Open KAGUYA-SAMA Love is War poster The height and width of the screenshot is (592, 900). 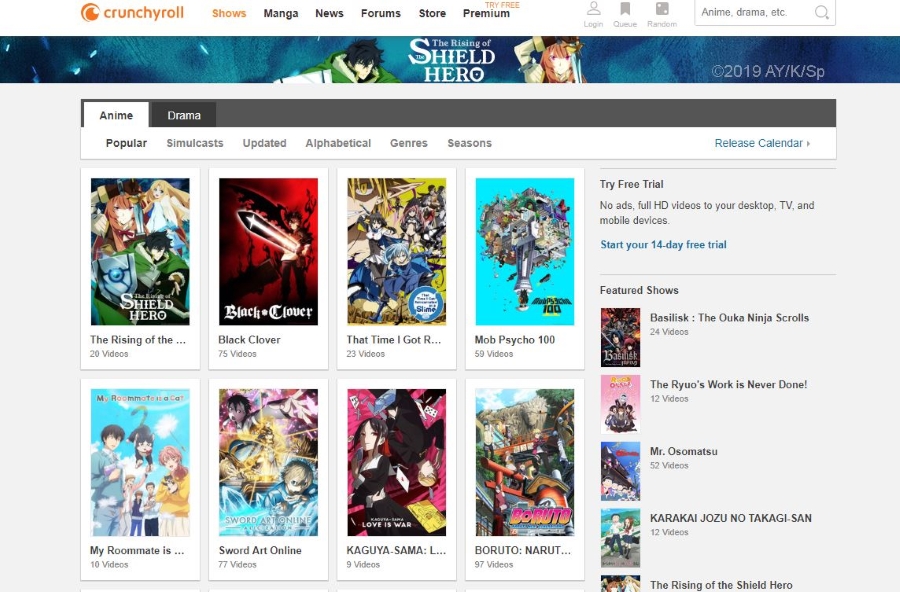click(397, 462)
